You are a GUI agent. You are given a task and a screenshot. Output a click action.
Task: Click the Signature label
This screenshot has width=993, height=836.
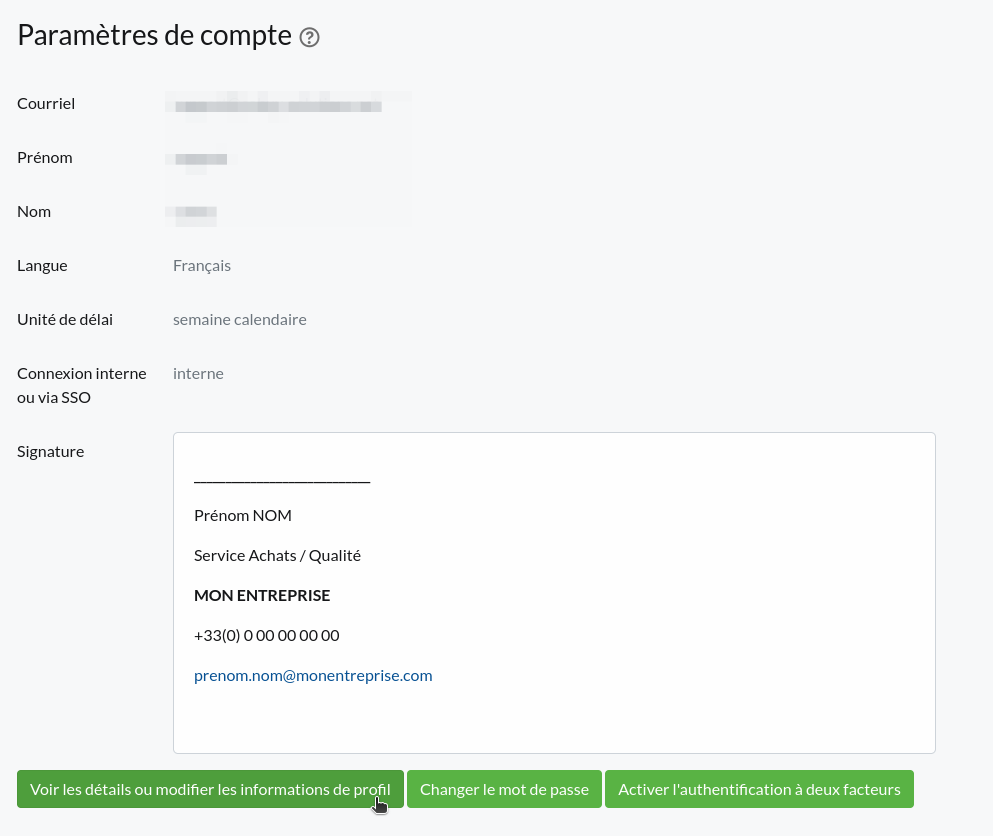tap(51, 451)
